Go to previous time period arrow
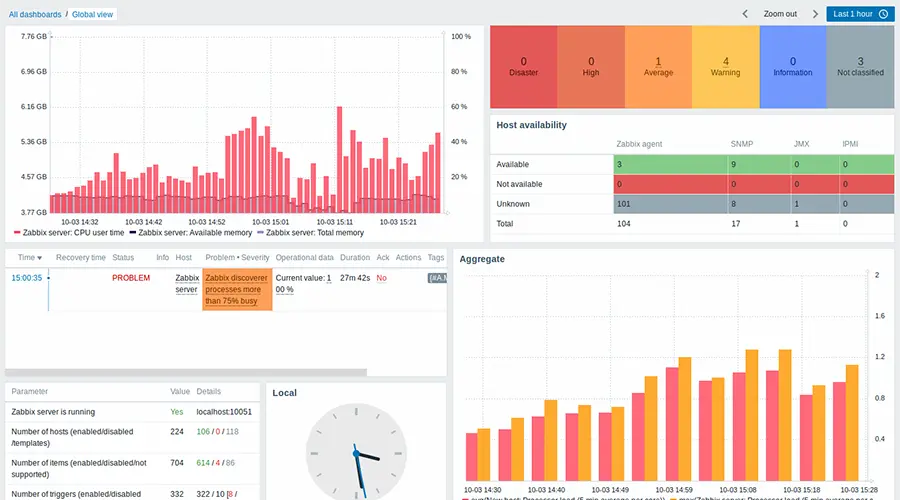 (745, 14)
